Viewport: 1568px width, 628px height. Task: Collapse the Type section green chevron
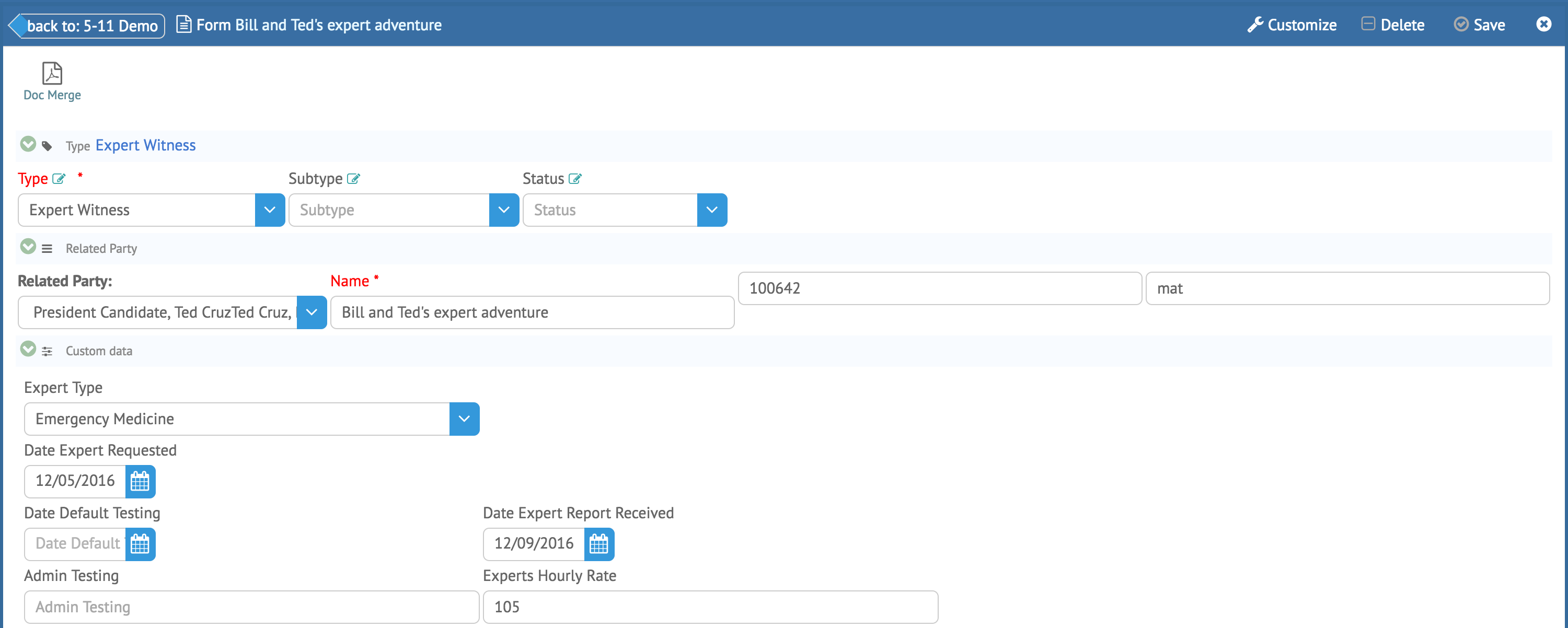(28, 144)
